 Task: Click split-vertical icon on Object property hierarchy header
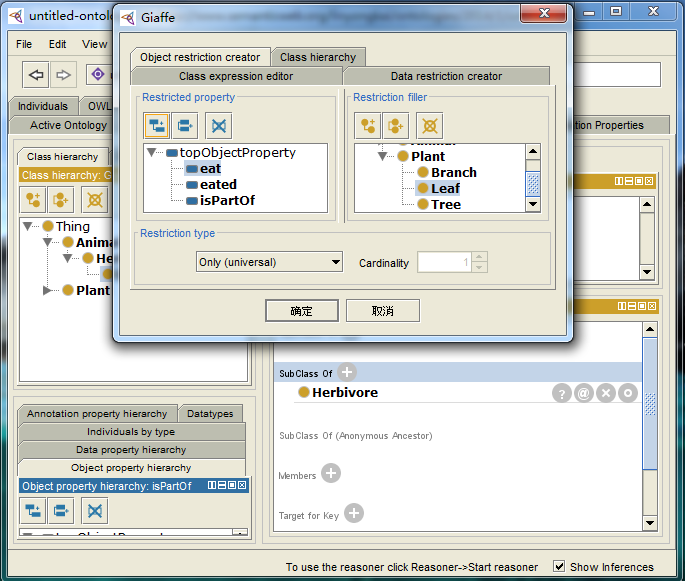coord(212,485)
